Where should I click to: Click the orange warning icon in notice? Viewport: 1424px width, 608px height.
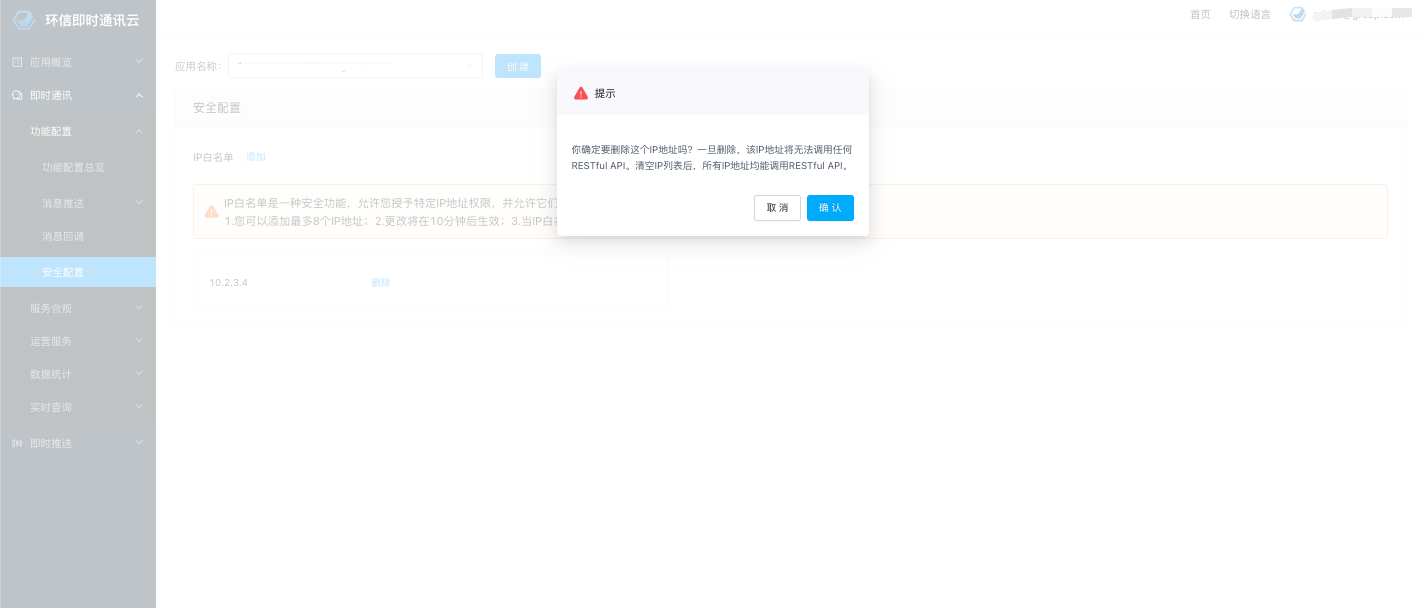211,212
